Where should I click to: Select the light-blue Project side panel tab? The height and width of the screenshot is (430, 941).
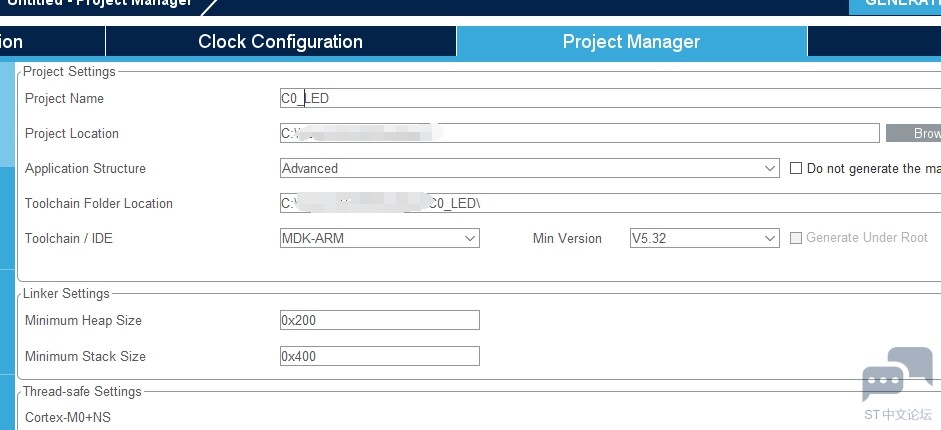tap(7, 114)
